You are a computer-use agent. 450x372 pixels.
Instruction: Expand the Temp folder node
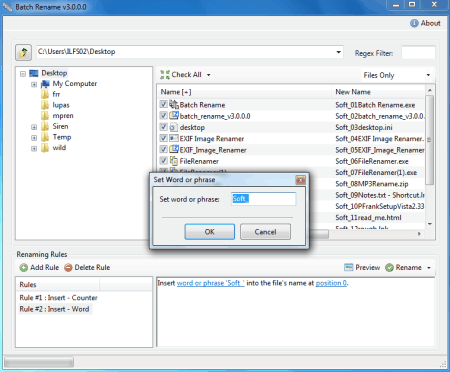click(34, 138)
